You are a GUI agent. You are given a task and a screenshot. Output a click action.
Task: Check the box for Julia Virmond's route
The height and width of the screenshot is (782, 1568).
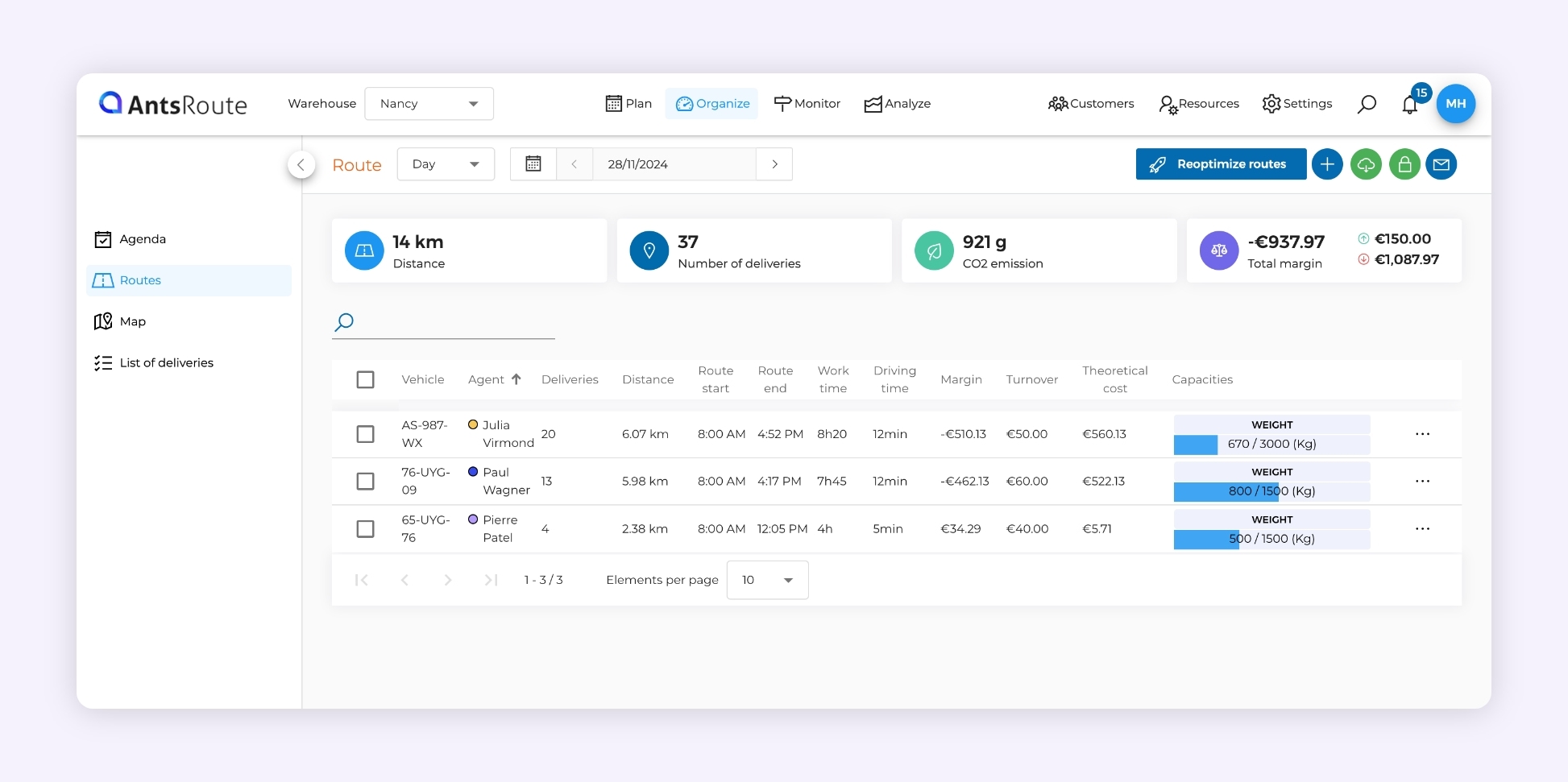(x=365, y=434)
